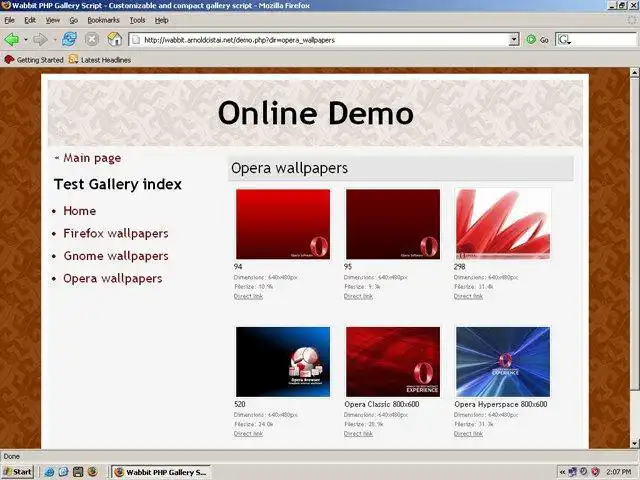Click Direct link under image 298
640x480 pixels.
pyautogui.click(x=468, y=296)
